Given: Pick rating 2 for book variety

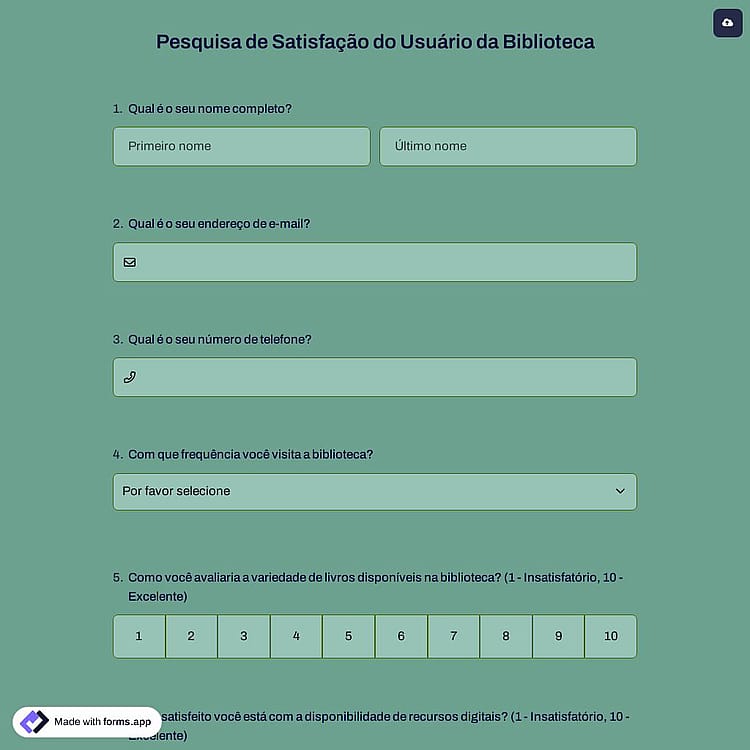Looking at the screenshot, I should click(191, 636).
